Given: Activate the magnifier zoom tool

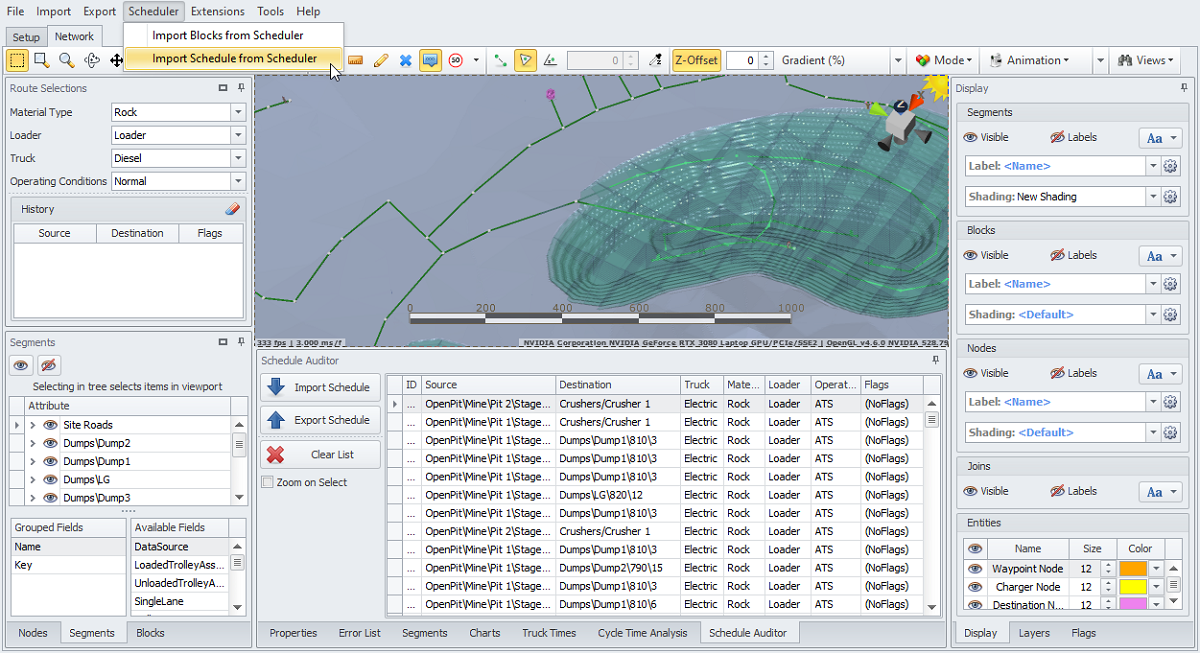Looking at the screenshot, I should [66, 60].
